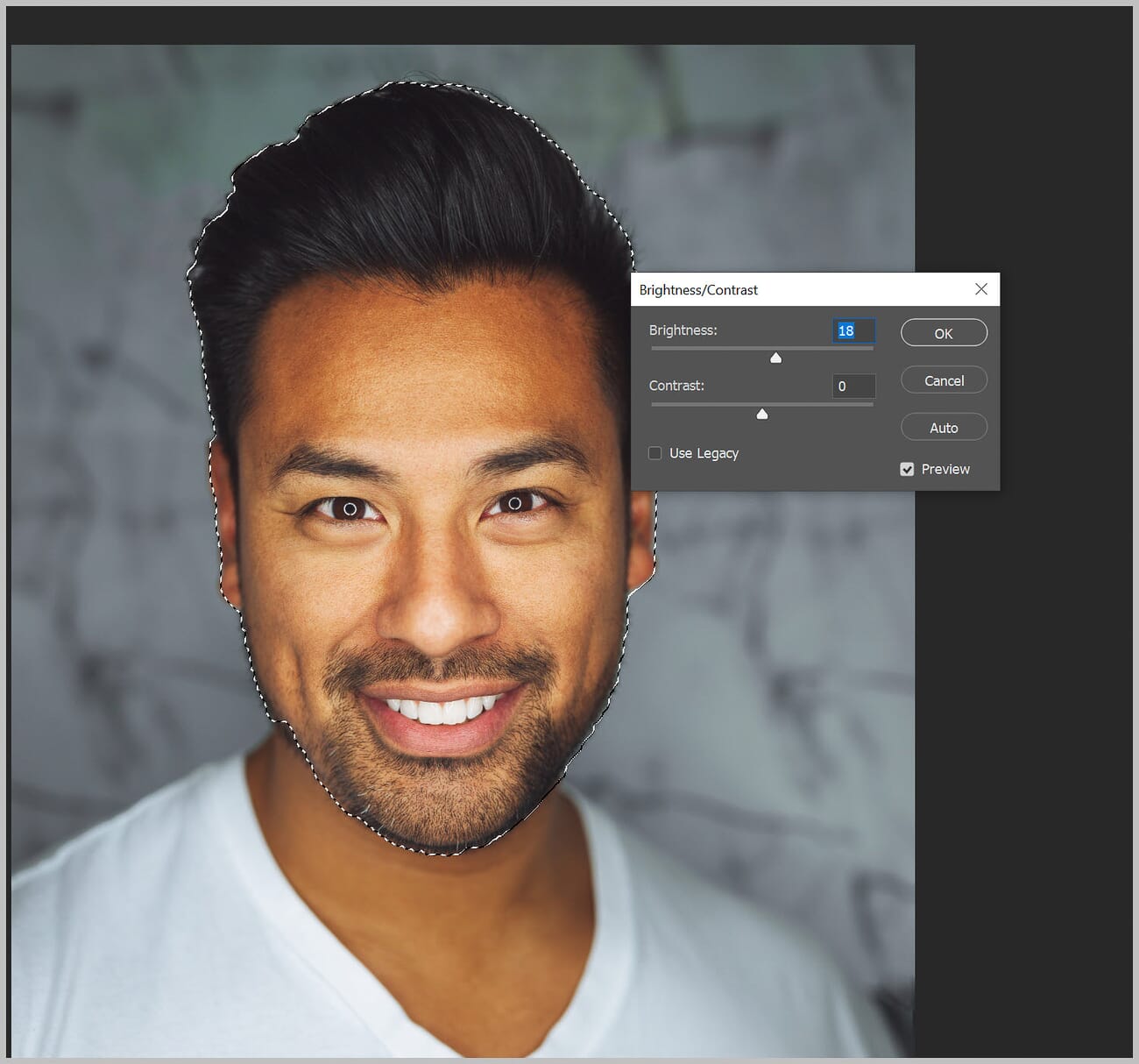Click the Contrast slider thumb

coord(761,413)
